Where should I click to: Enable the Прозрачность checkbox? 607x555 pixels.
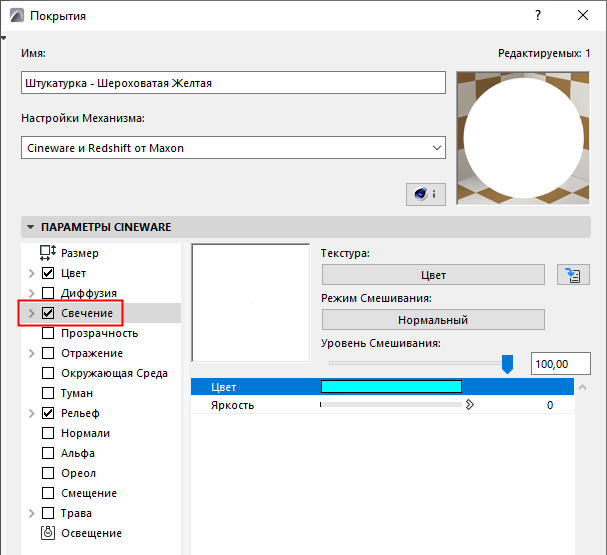(x=48, y=333)
